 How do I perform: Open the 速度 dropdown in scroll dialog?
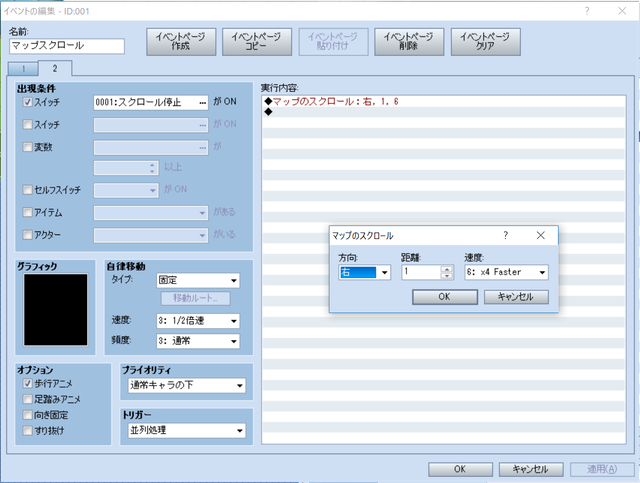click(x=506, y=272)
